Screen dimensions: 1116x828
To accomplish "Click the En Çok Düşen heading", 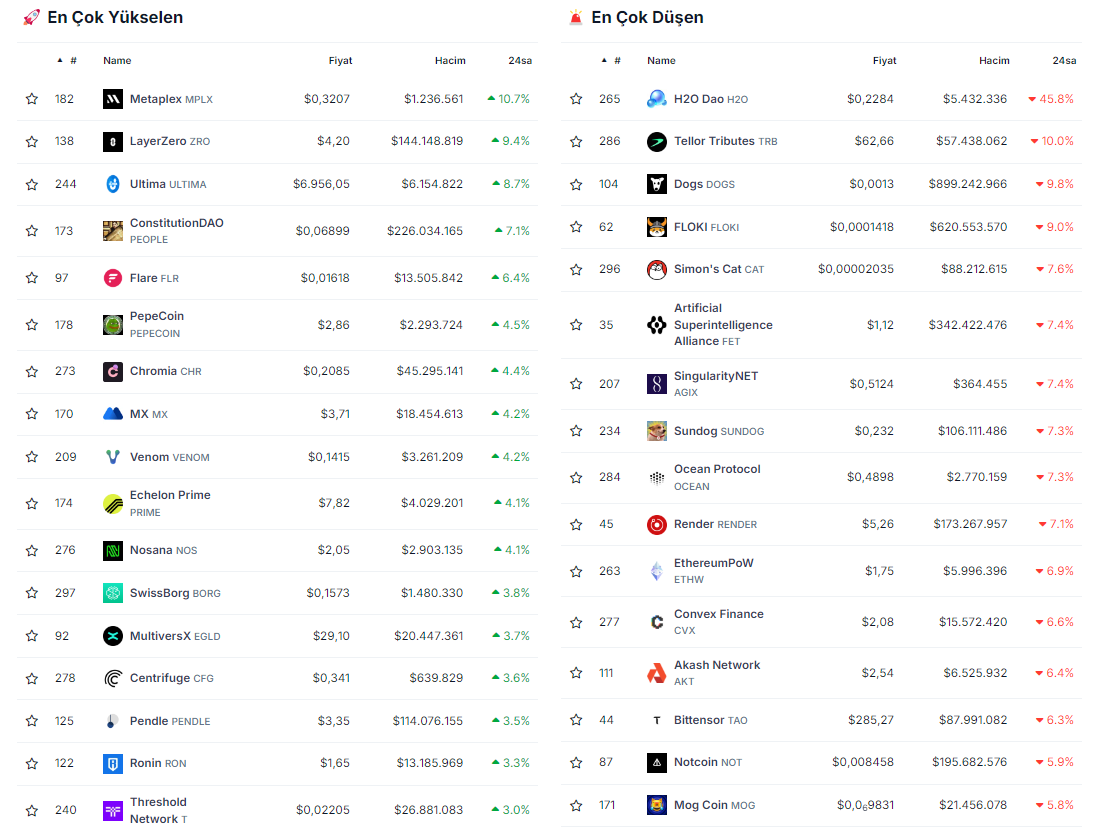I will (648, 17).
